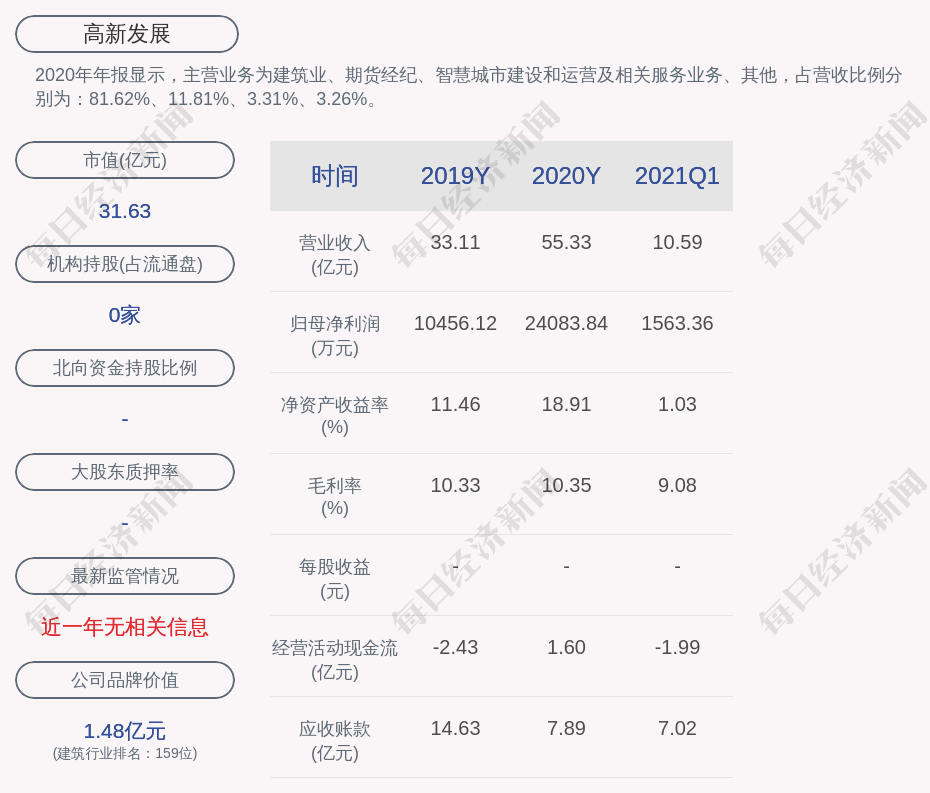Image resolution: width=930 pixels, height=793 pixels.
Task: Click the 应收账款(亿元) row label
Action: 335,741
